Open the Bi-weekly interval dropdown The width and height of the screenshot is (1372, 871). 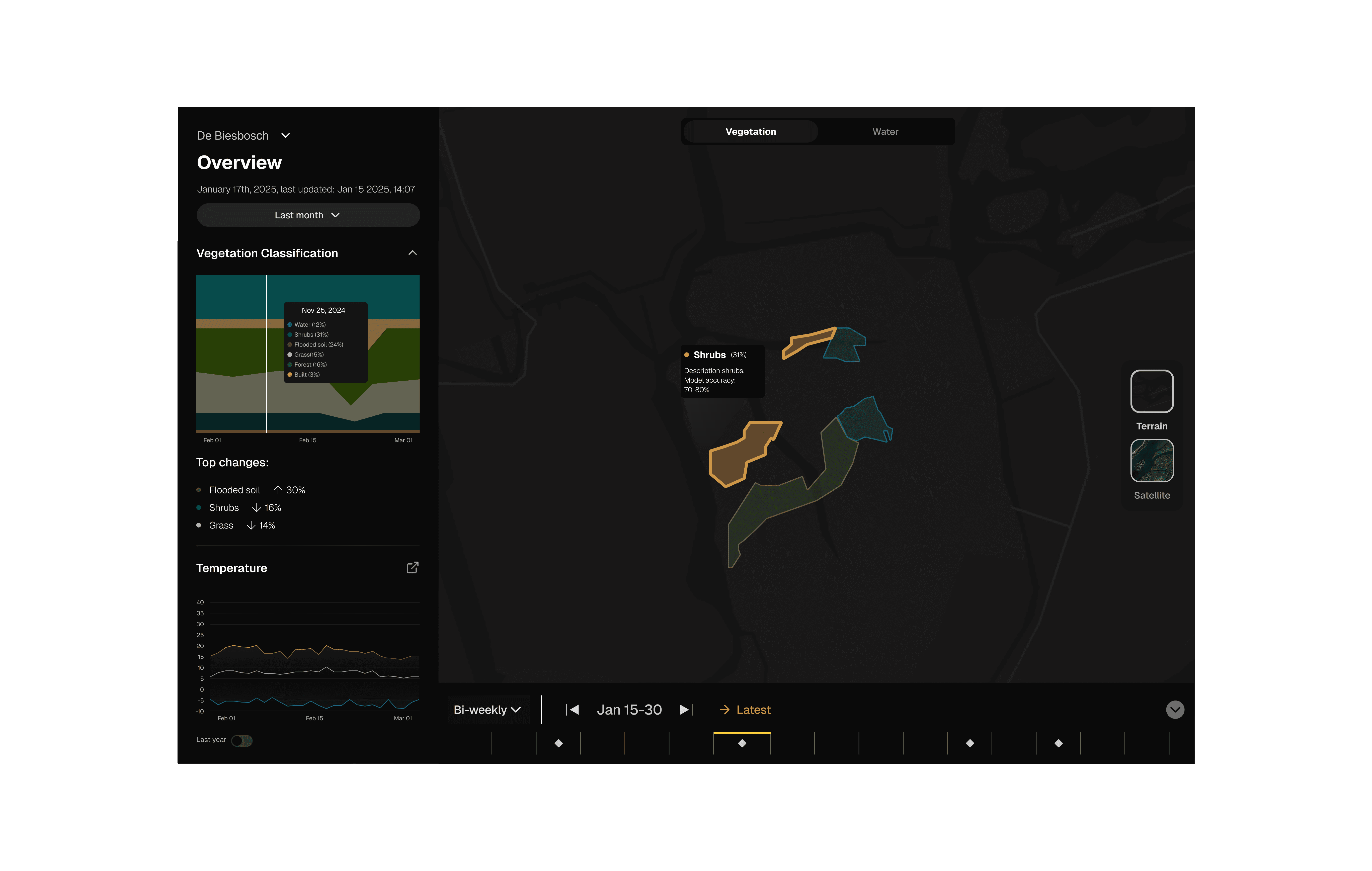[x=487, y=710]
